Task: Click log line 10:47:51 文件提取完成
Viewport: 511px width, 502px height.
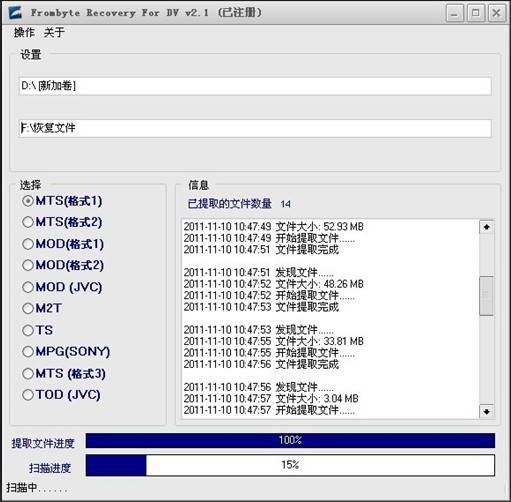Action: coord(261,250)
